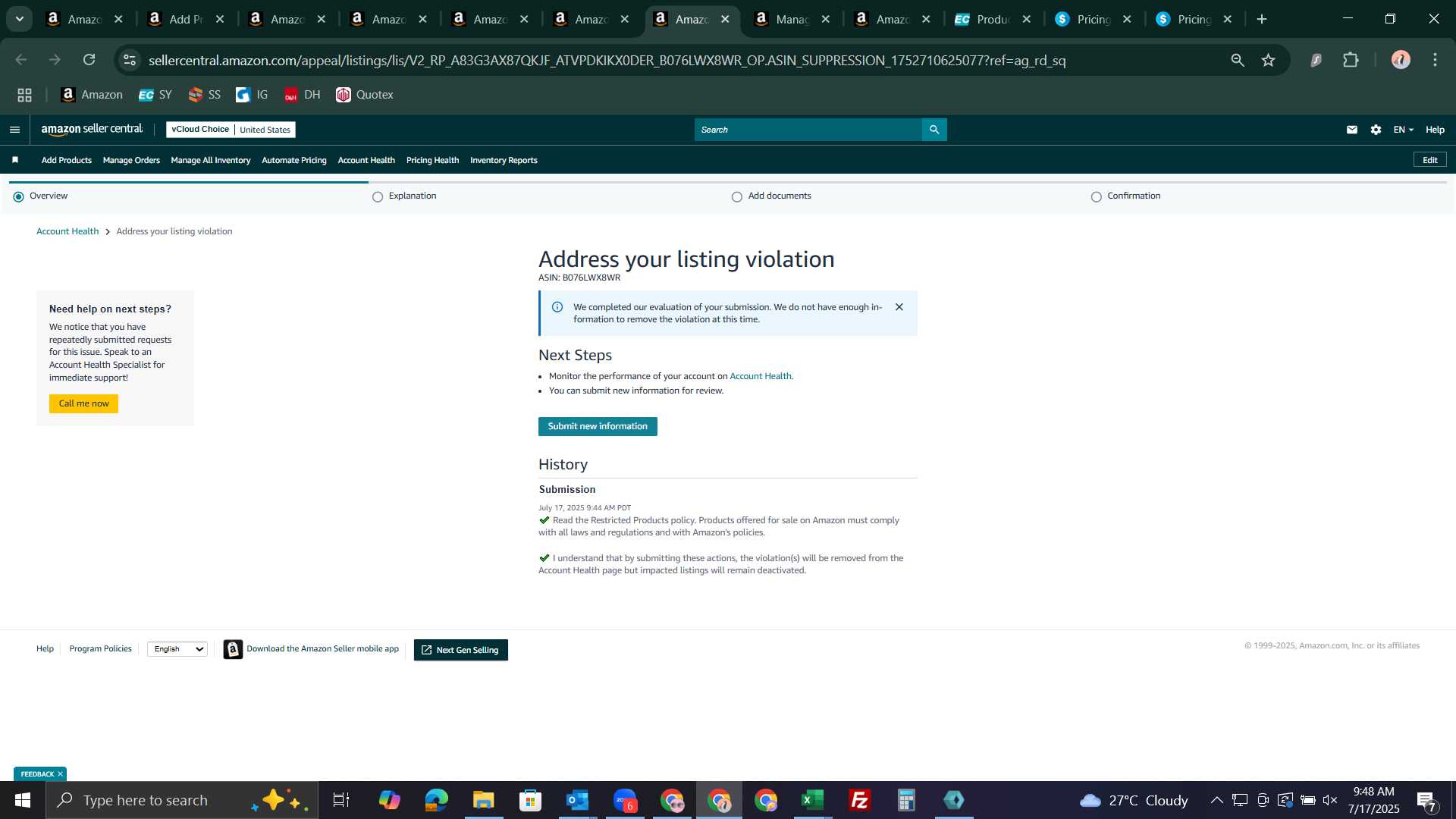Open Manage Orders menu item

(131, 160)
